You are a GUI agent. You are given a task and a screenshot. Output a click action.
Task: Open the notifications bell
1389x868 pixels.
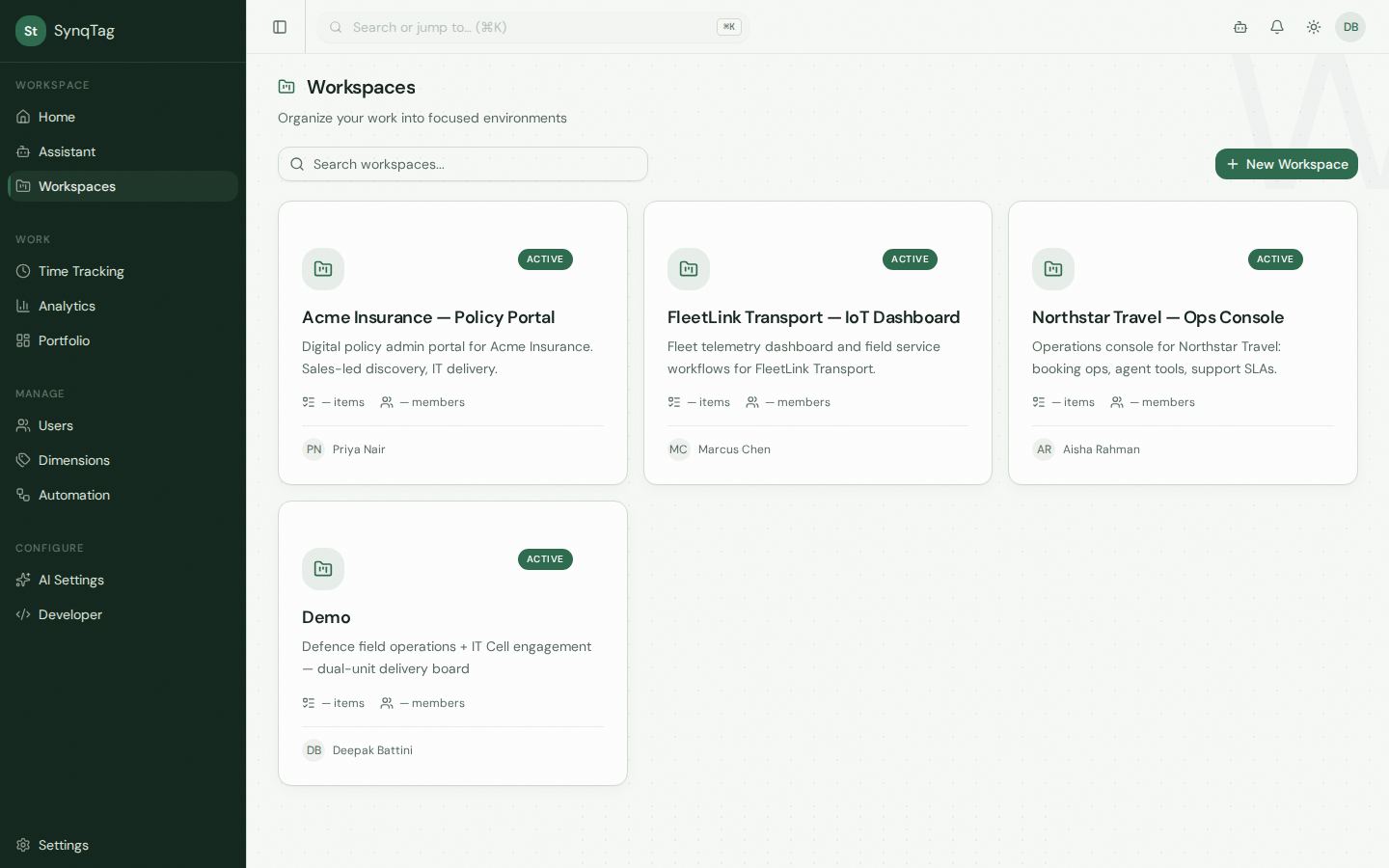click(x=1277, y=27)
